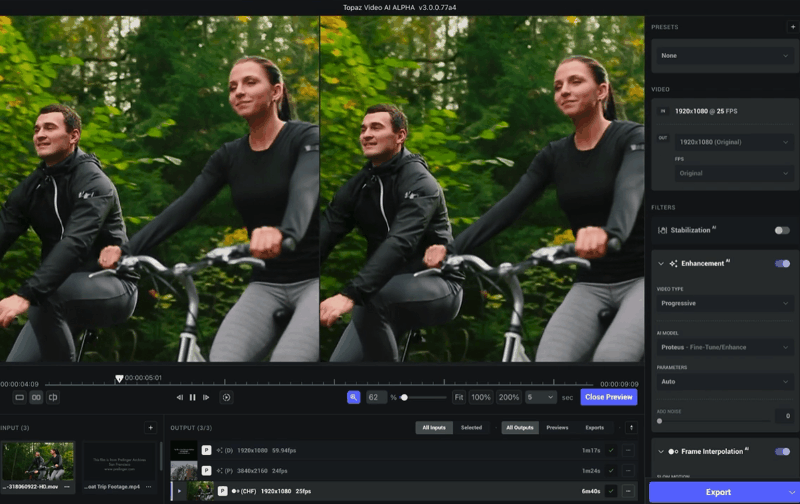
Task: Click the Close Preview button
Action: pyautogui.click(x=608, y=397)
